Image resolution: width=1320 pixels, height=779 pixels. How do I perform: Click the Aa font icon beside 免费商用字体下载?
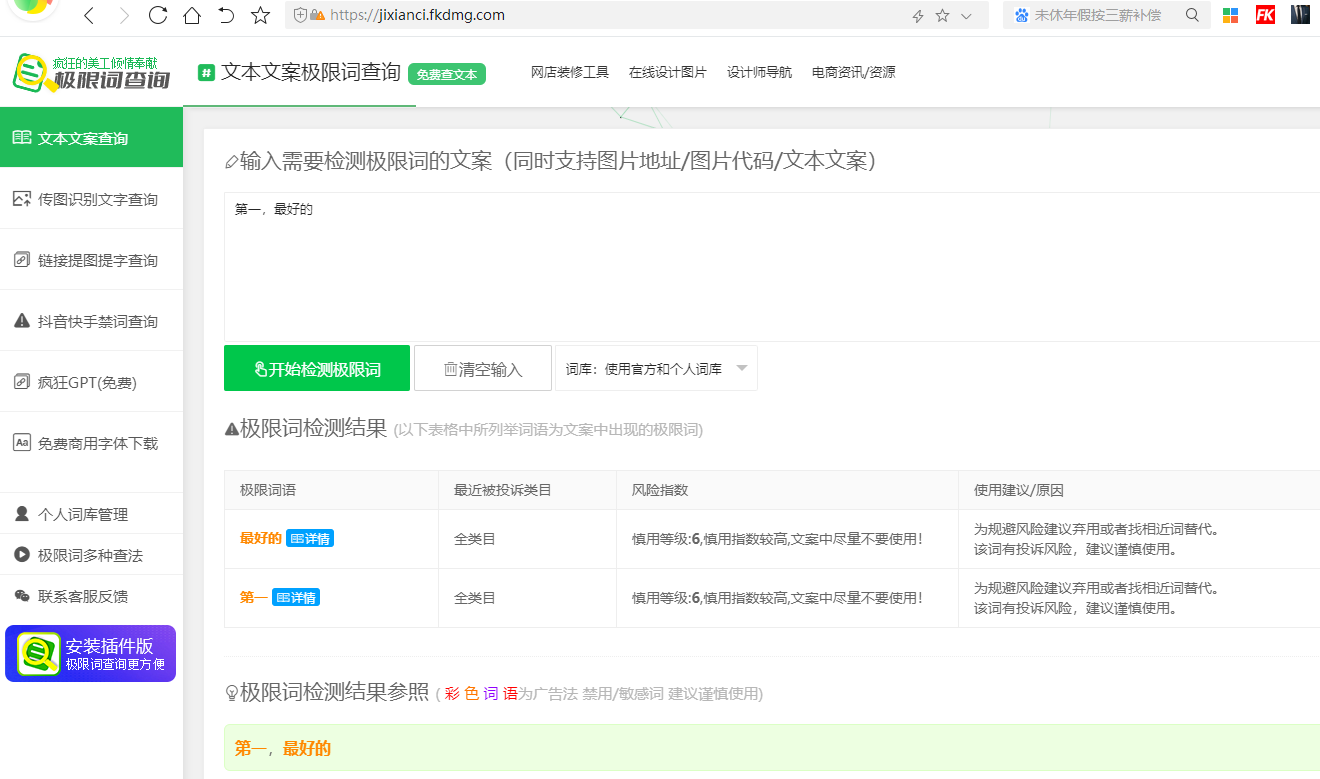[x=21, y=442]
